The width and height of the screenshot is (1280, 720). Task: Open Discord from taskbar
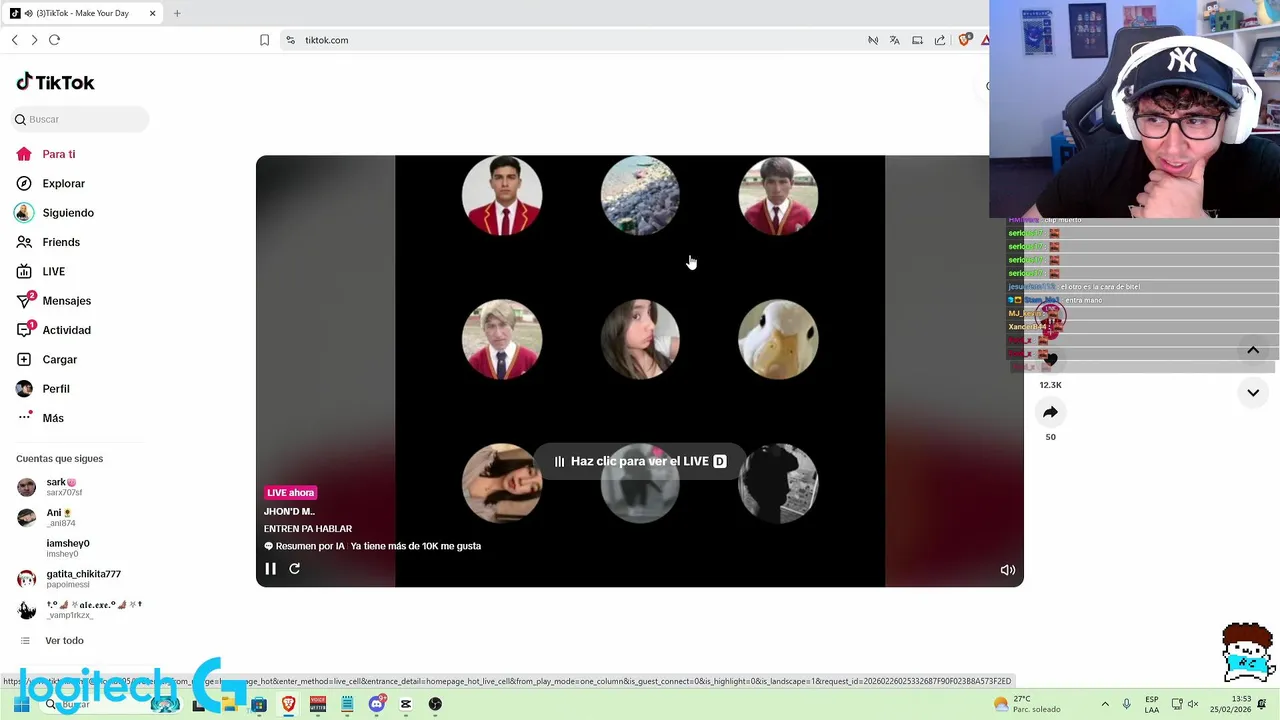376,704
